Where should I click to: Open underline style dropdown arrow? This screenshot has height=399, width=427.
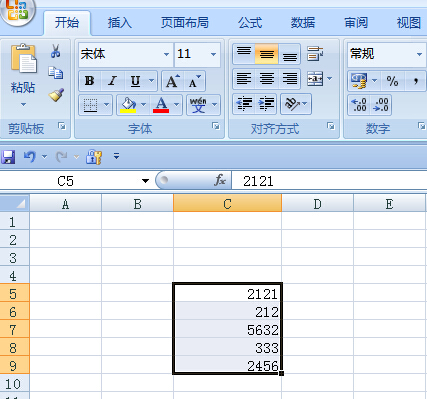tap(151, 81)
